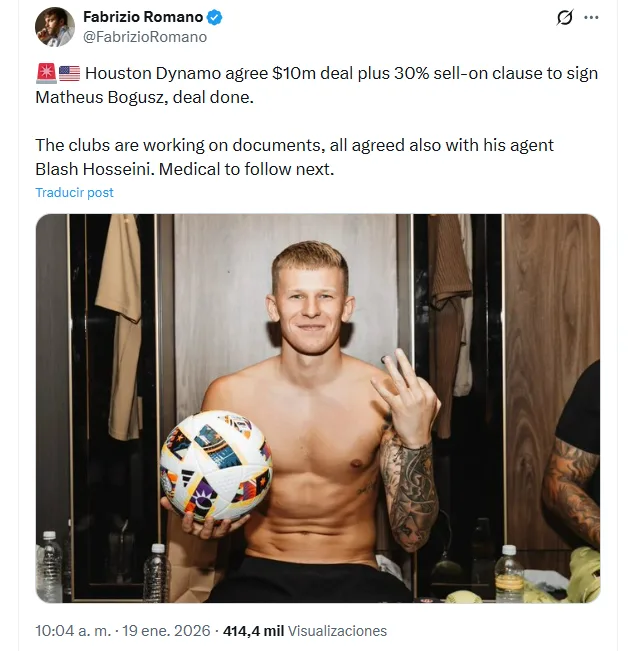Click the red siren emoji
The width and height of the screenshot is (632, 651).
[46, 73]
